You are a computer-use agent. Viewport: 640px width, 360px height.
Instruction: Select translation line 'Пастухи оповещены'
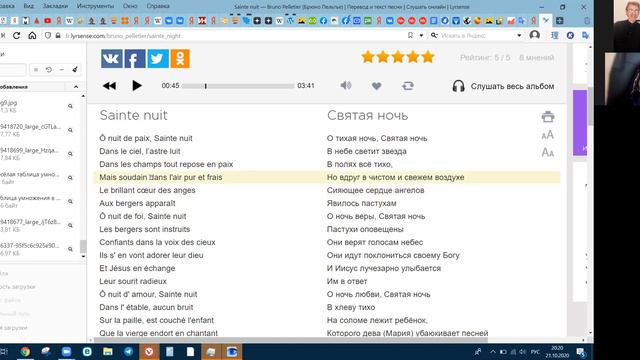pyautogui.click(x=365, y=229)
